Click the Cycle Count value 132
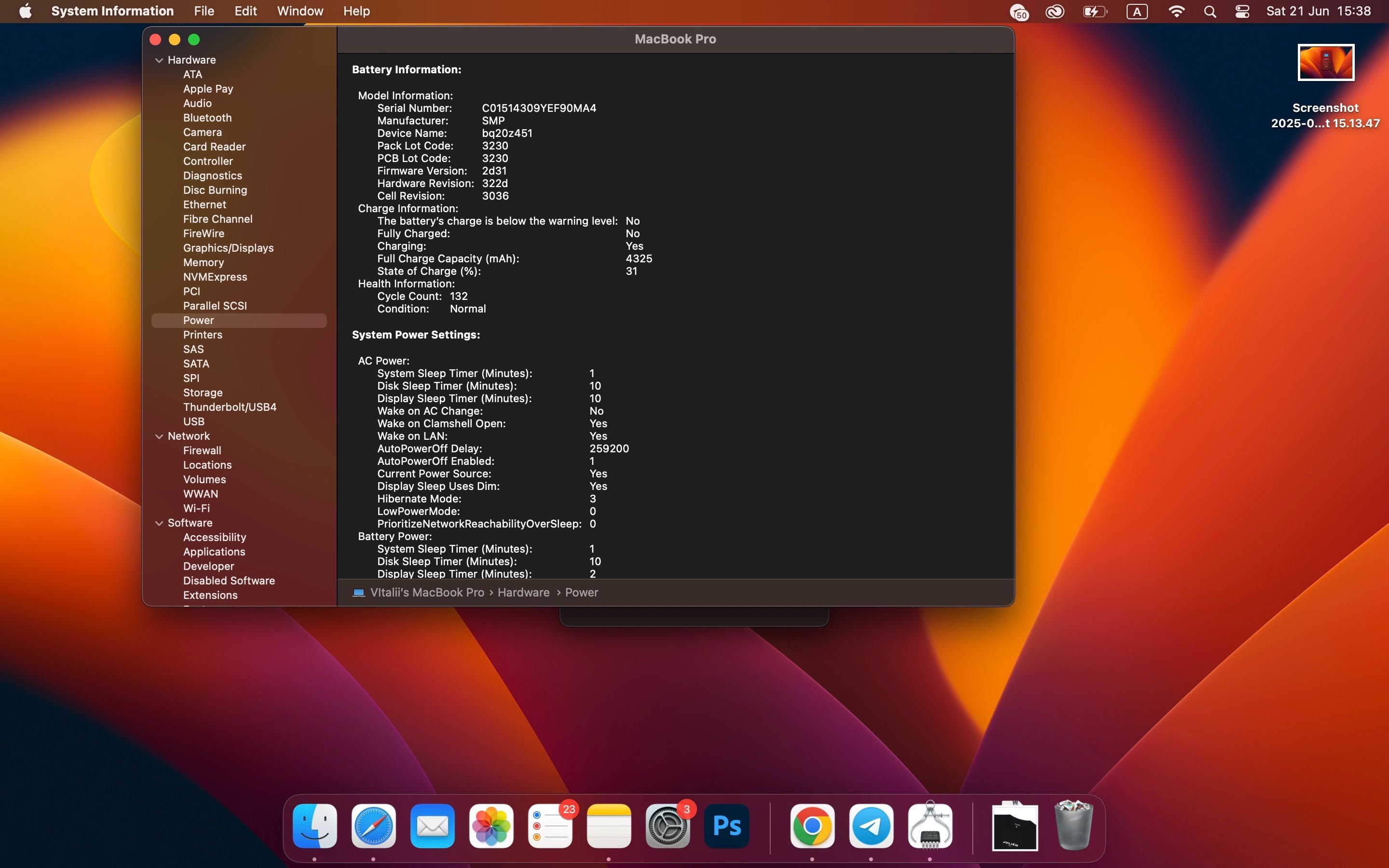Image resolution: width=1389 pixels, height=868 pixels. 459,296
